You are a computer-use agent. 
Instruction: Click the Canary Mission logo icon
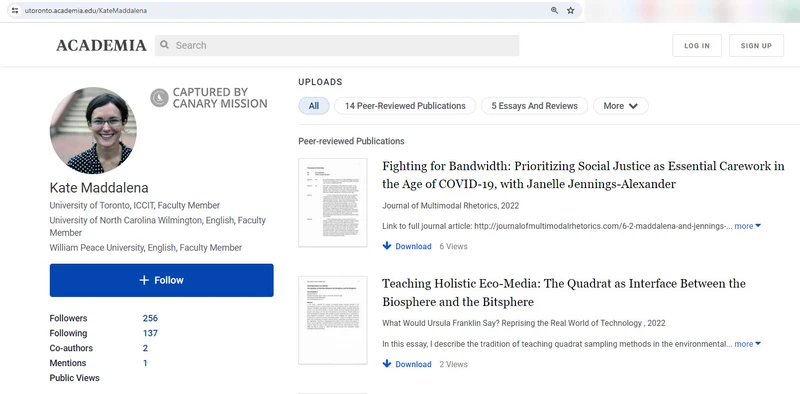click(159, 97)
